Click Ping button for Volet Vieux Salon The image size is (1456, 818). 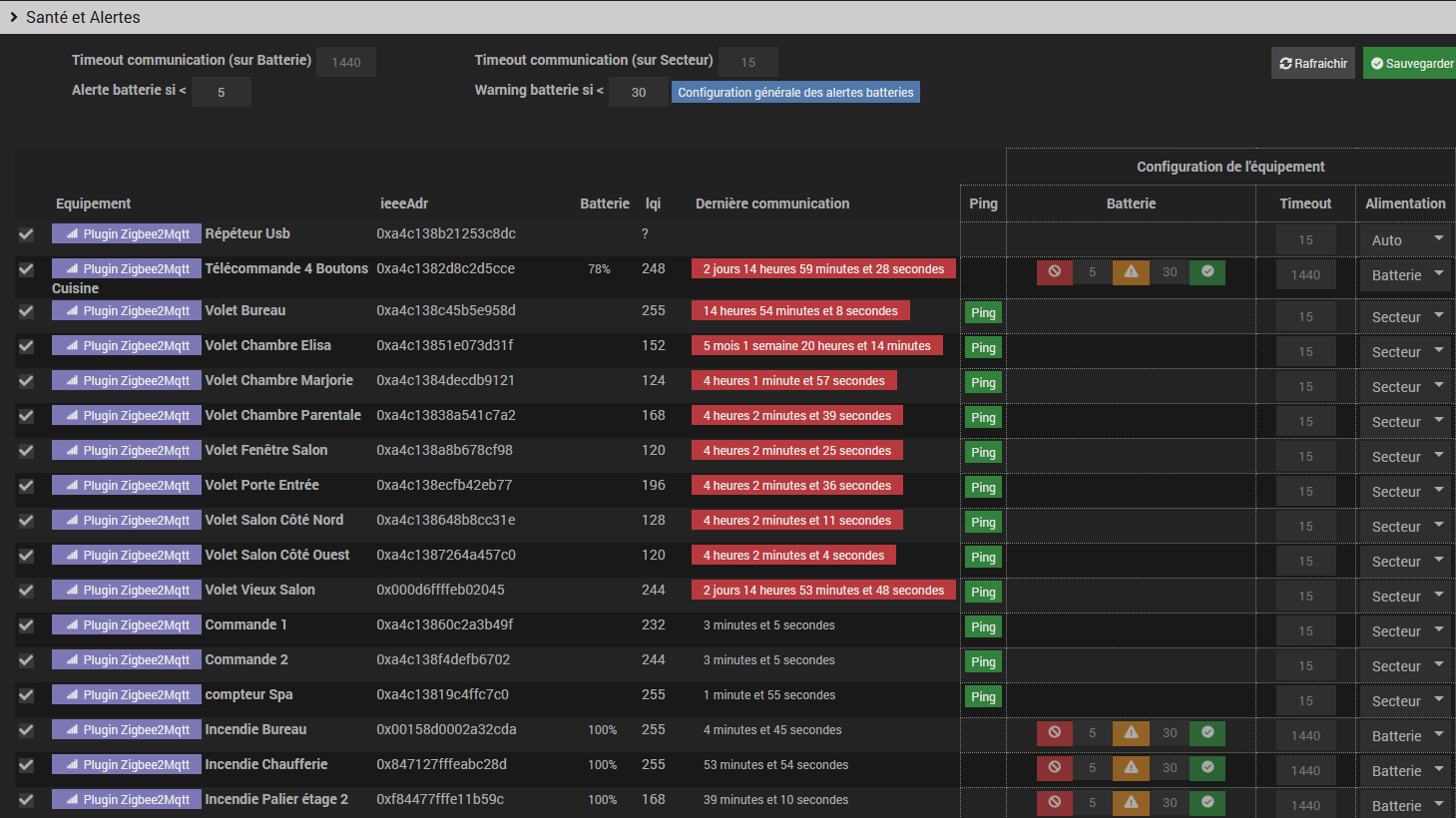pyautogui.click(x=983, y=593)
